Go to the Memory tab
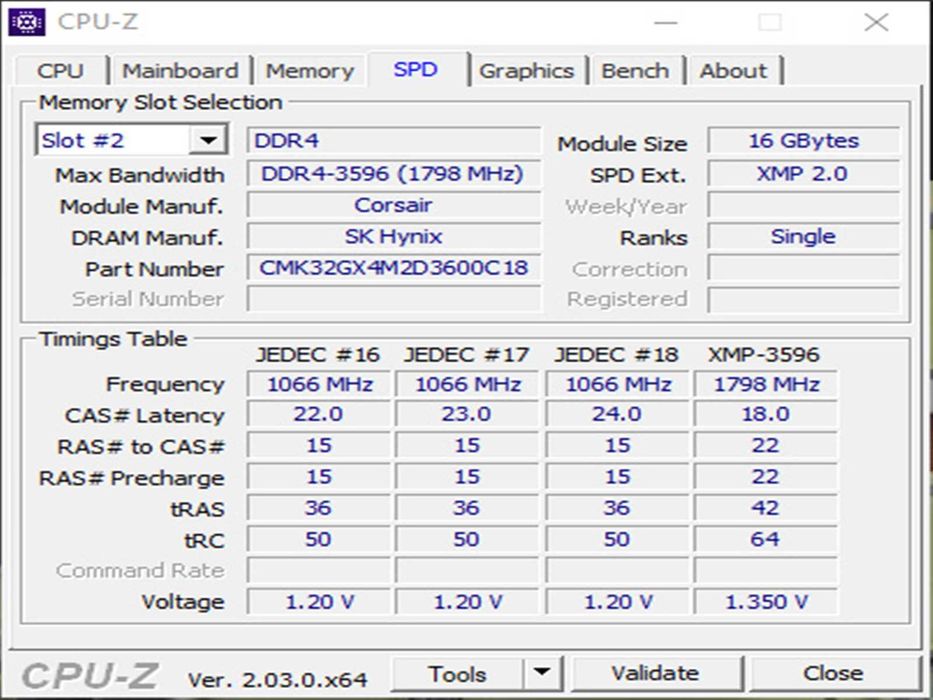933x700 pixels. coord(309,71)
